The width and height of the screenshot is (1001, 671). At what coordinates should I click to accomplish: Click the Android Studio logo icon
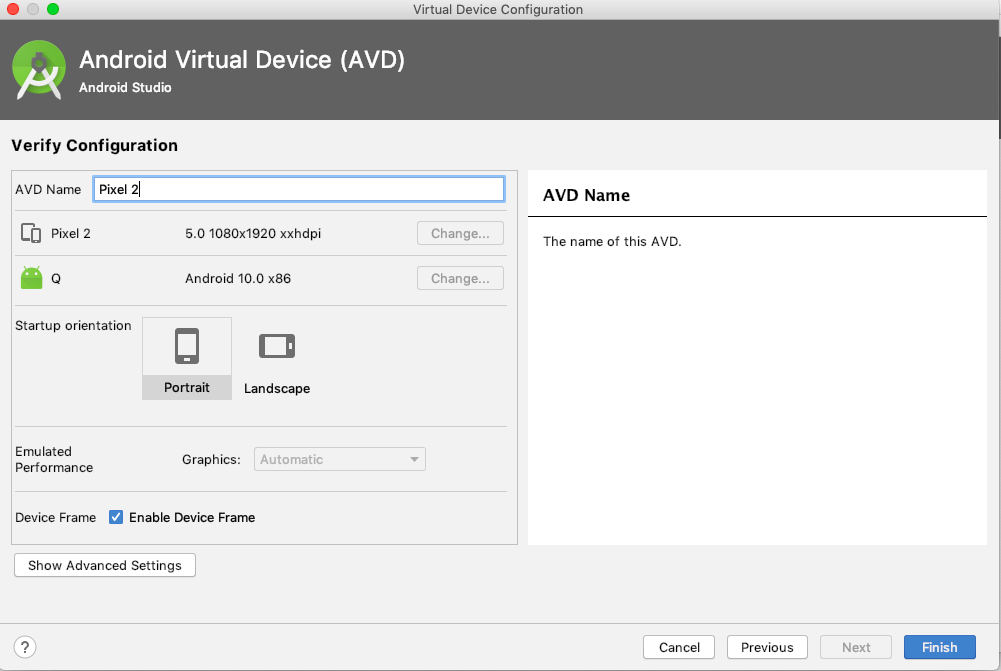click(x=39, y=70)
